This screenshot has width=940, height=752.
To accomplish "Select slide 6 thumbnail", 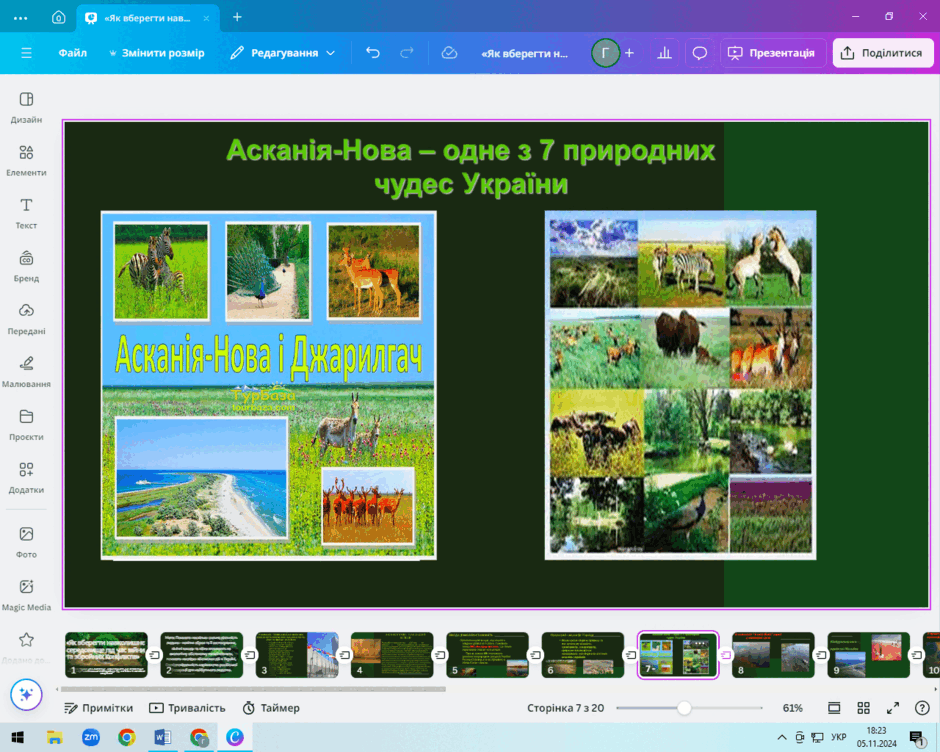I will pyautogui.click(x=583, y=654).
